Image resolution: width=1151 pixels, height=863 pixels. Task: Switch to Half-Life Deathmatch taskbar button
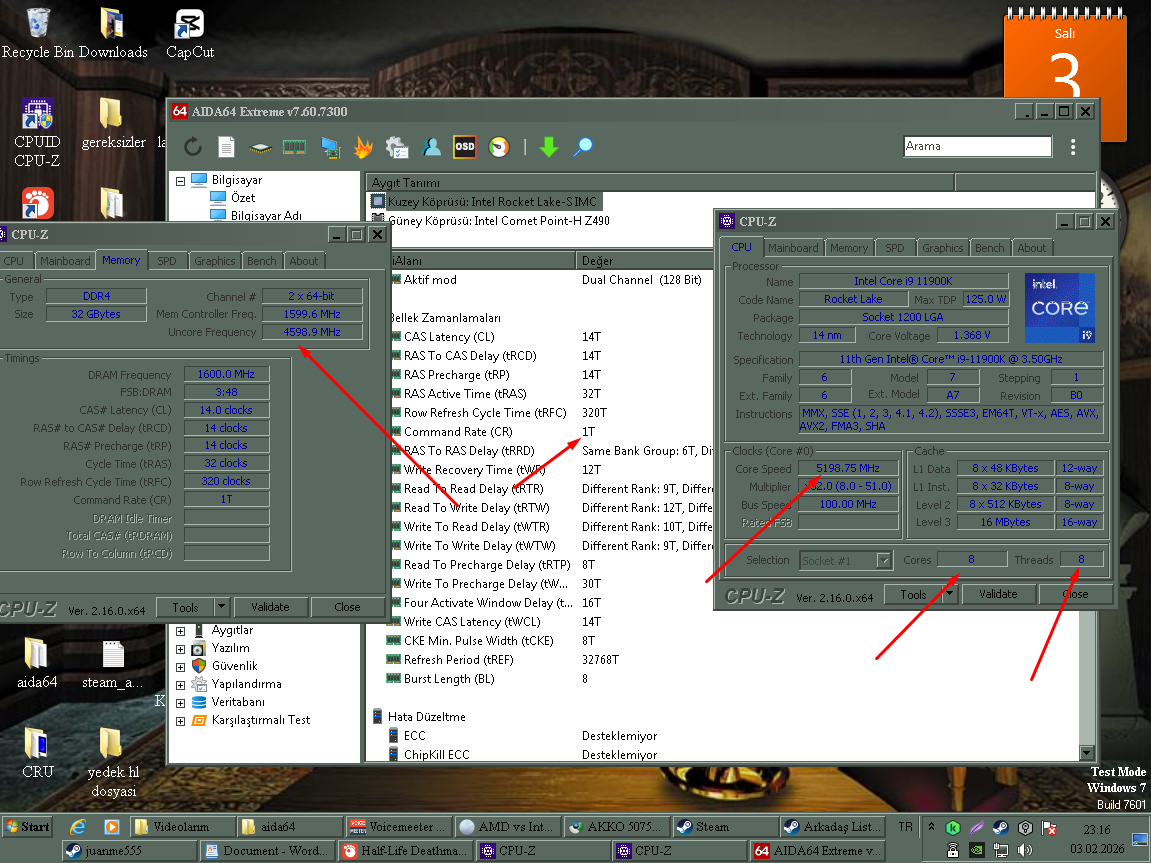405,851
